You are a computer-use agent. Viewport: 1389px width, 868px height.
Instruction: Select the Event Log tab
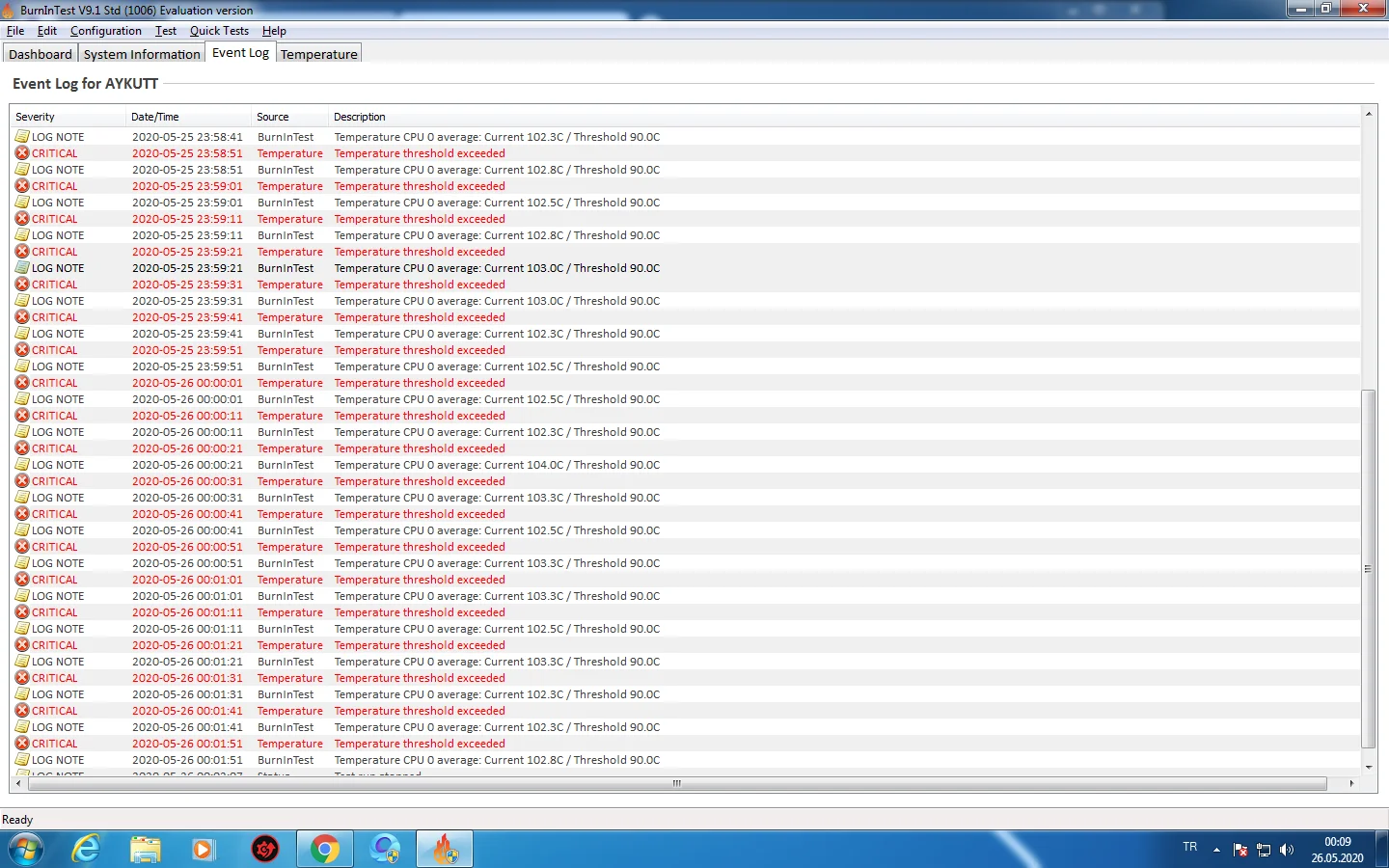(240, 53)
